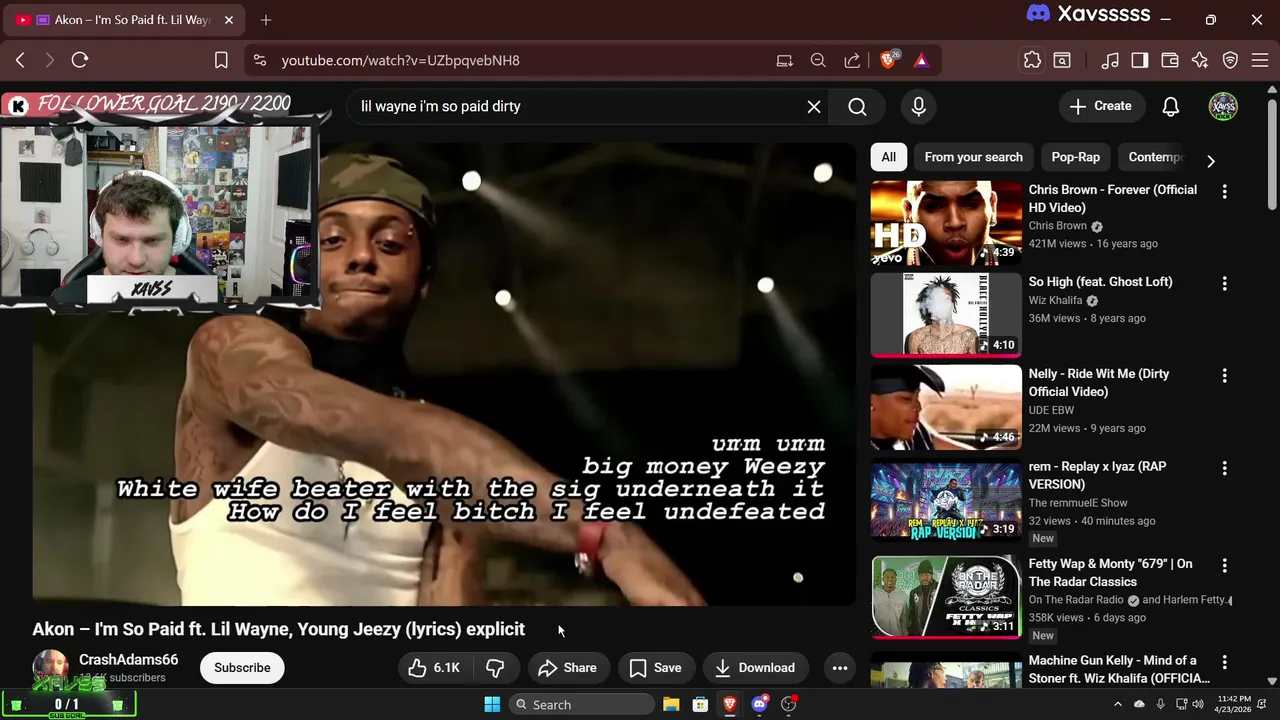Open the YouTube Create button
The height and width of the screenshot is (720, 1280).
click(x=1101, y=106)
